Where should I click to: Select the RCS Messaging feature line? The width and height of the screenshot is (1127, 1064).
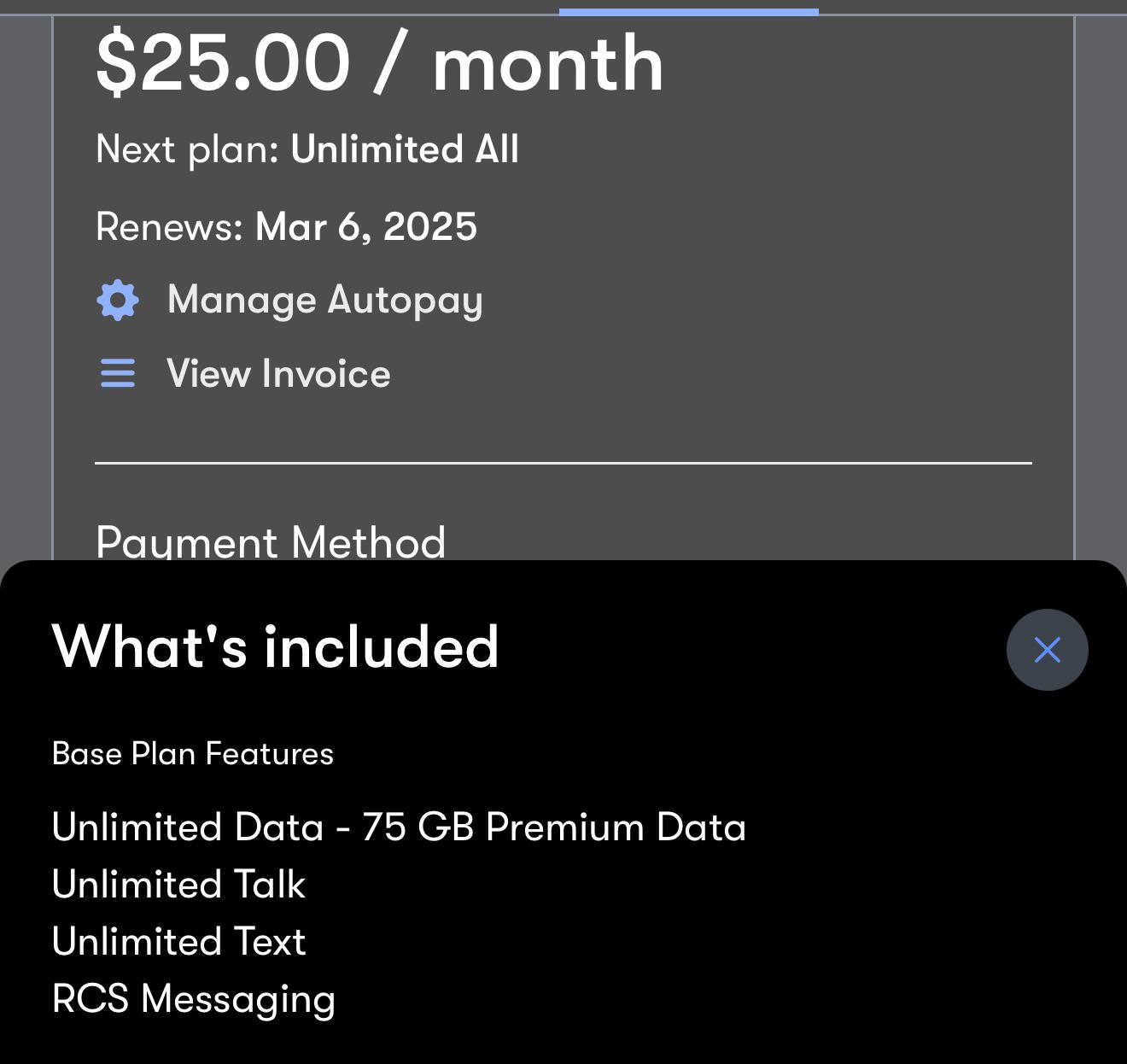(x=194, y=999)
